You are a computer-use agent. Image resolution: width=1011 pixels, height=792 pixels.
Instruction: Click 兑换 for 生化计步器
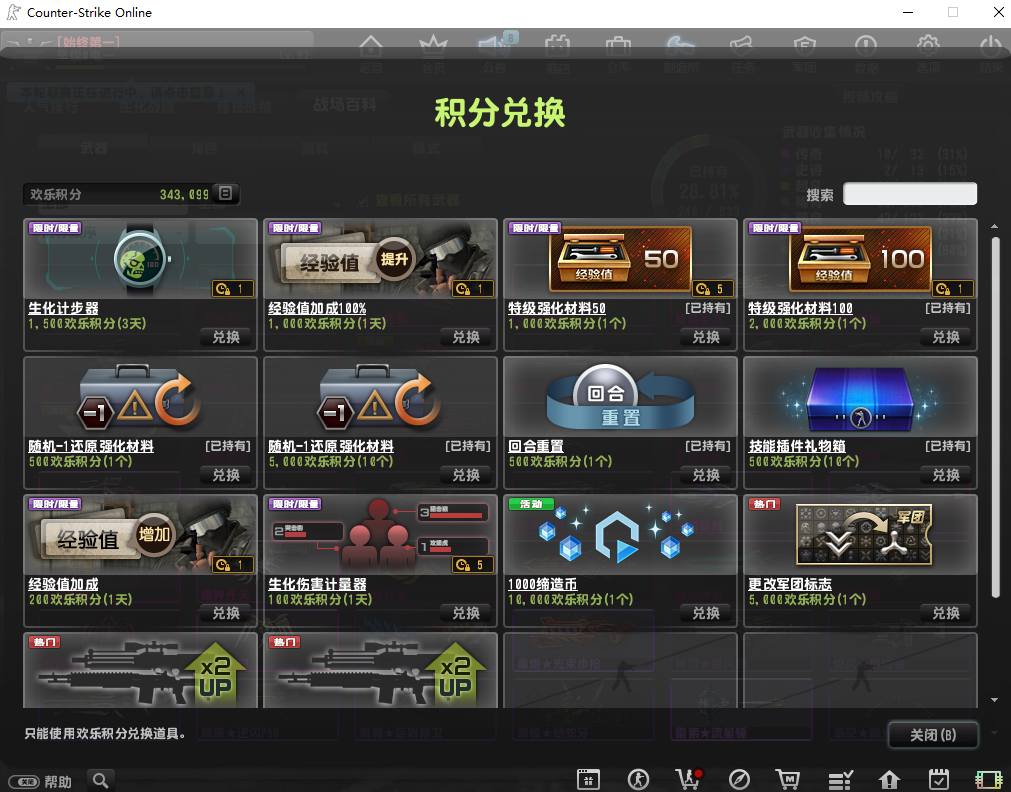(226, 337)
